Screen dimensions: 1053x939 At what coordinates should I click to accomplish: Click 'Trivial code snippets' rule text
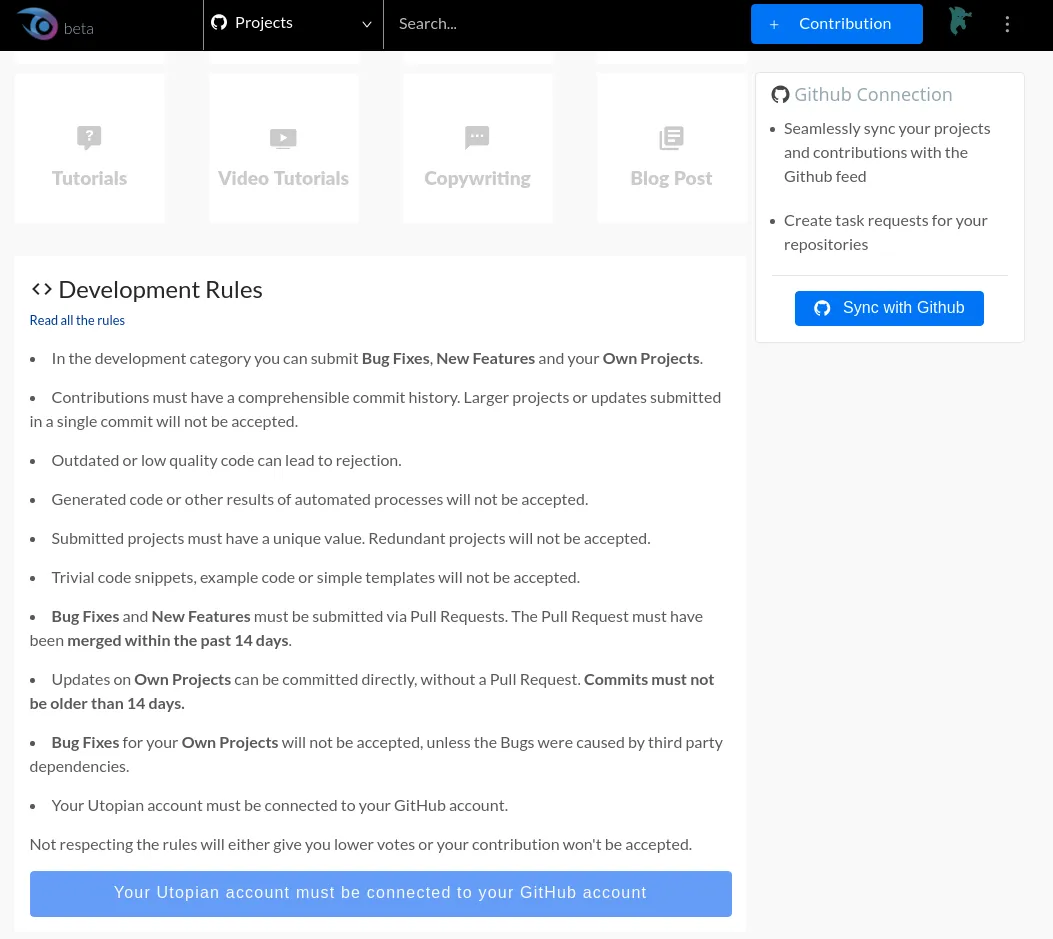click(x=316, y=578)
